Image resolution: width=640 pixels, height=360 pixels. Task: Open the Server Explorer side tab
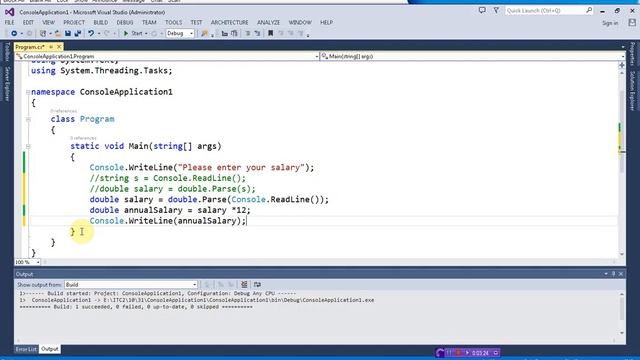coord(7,84)
